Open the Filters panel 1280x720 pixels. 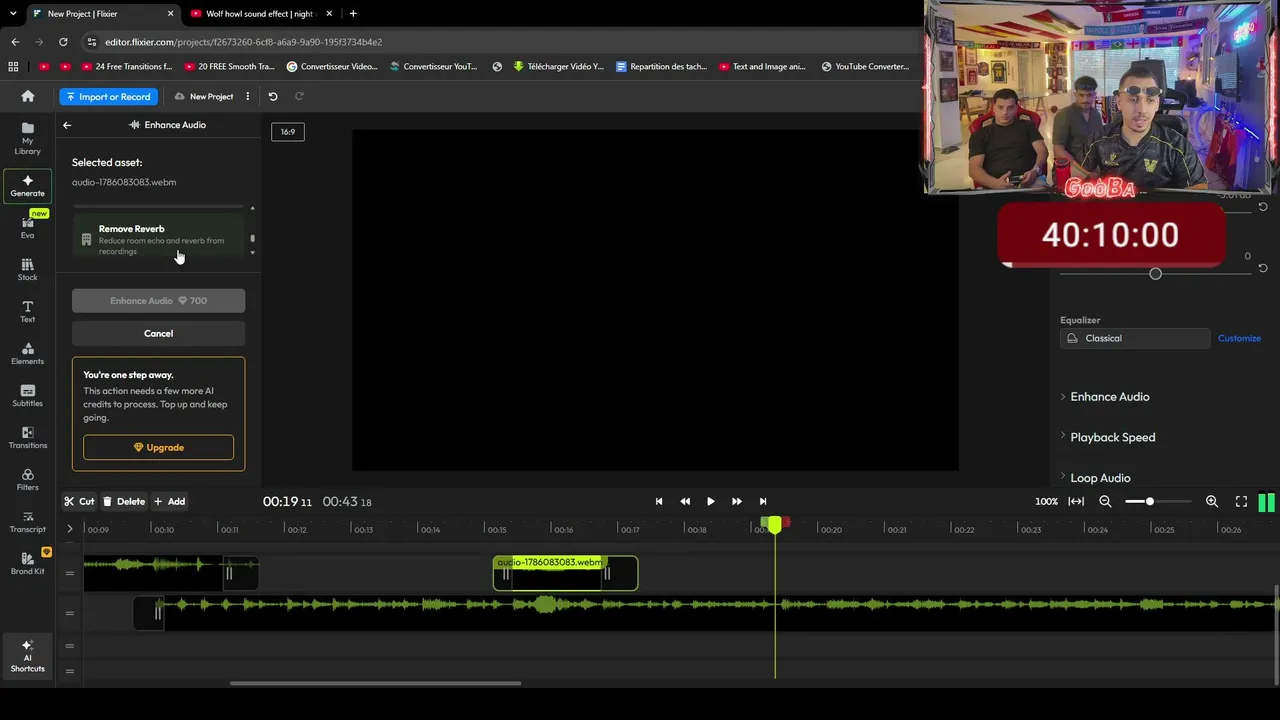click(27, 479)
